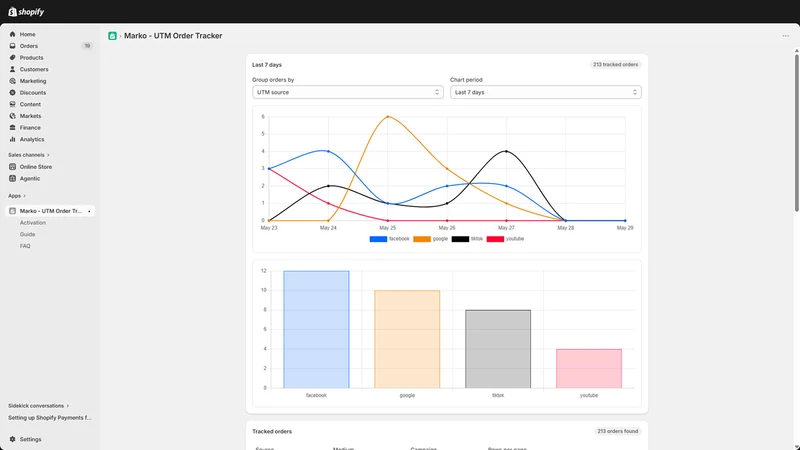
Task: Click the Orders inbox icon
Action: (x=13, y=46)
